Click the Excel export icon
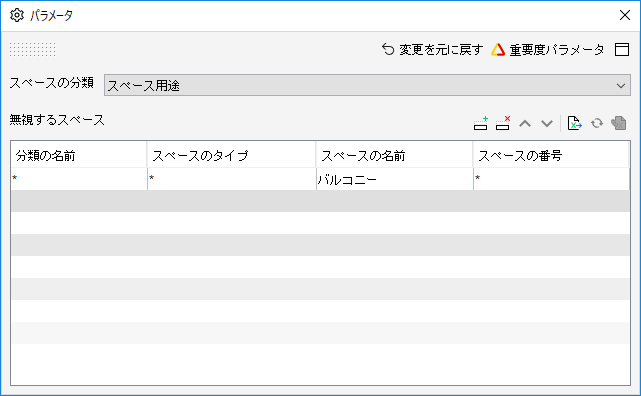The height and width of the screenshot is (396, 641). coord(574,123)
